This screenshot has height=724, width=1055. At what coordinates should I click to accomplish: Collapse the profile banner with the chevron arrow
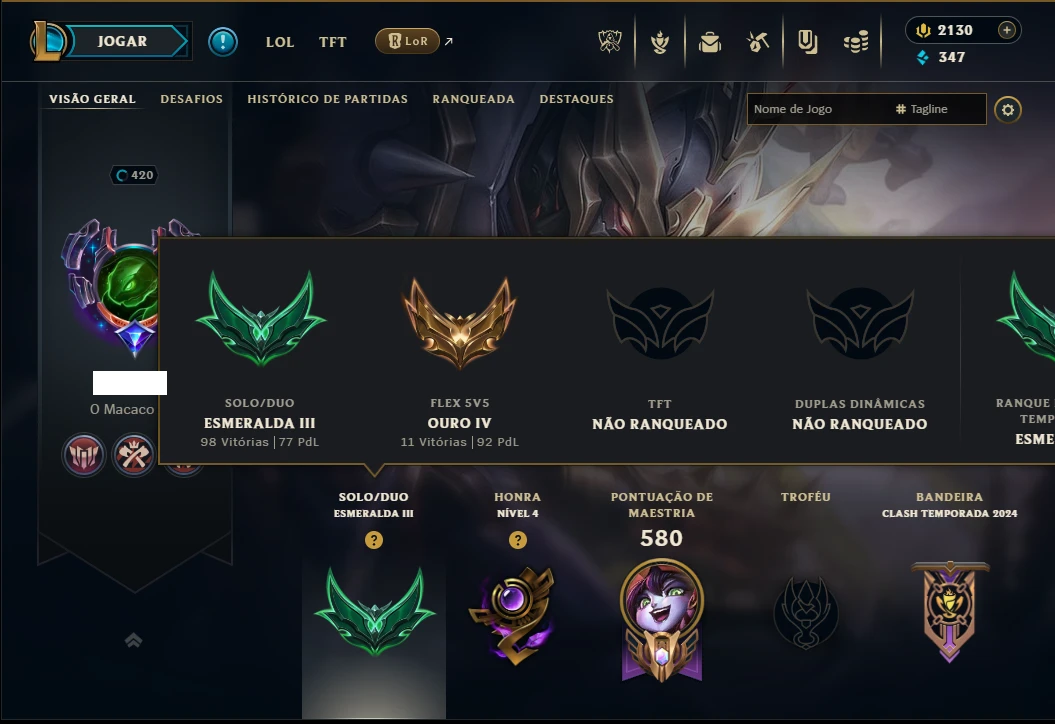coord(133,640)
